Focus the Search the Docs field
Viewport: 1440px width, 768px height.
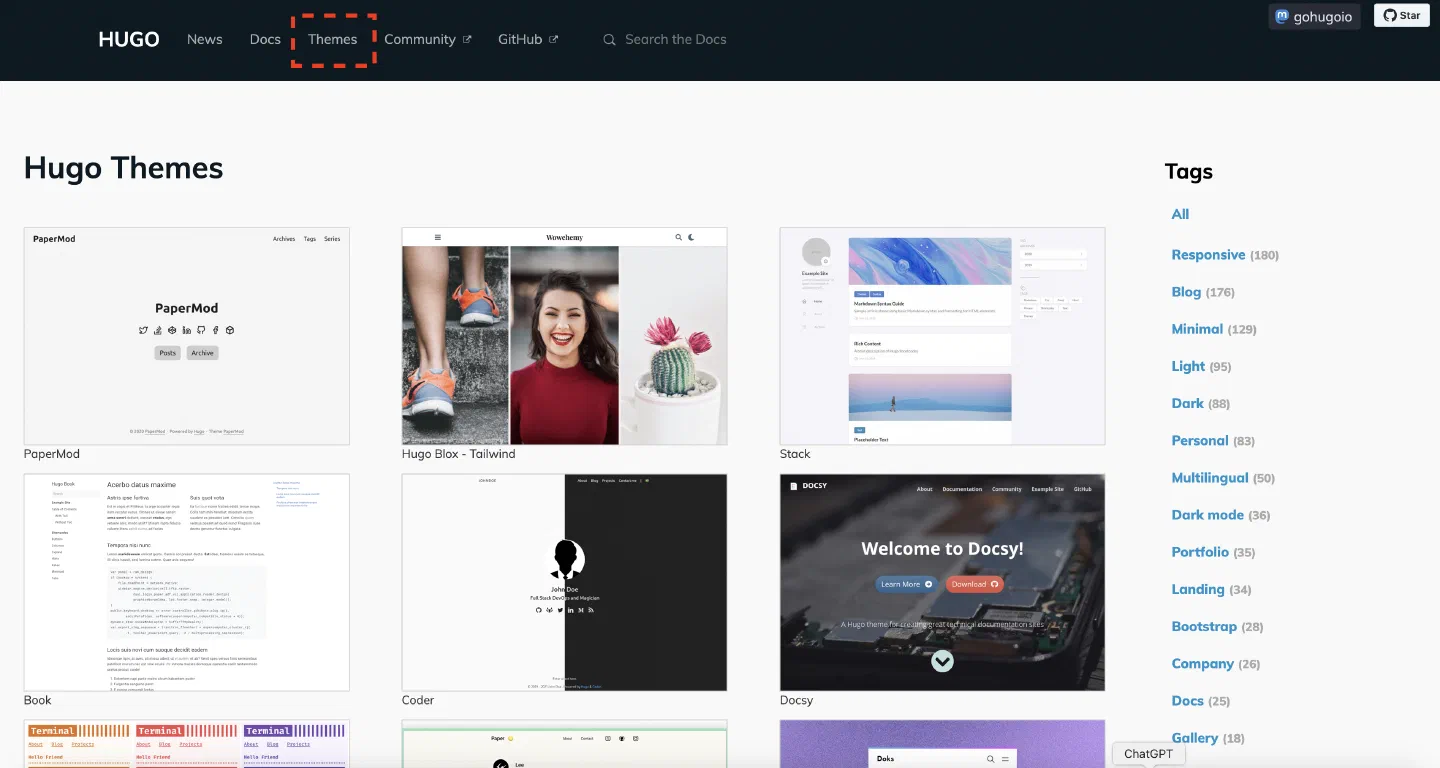(x=676, y=40)
